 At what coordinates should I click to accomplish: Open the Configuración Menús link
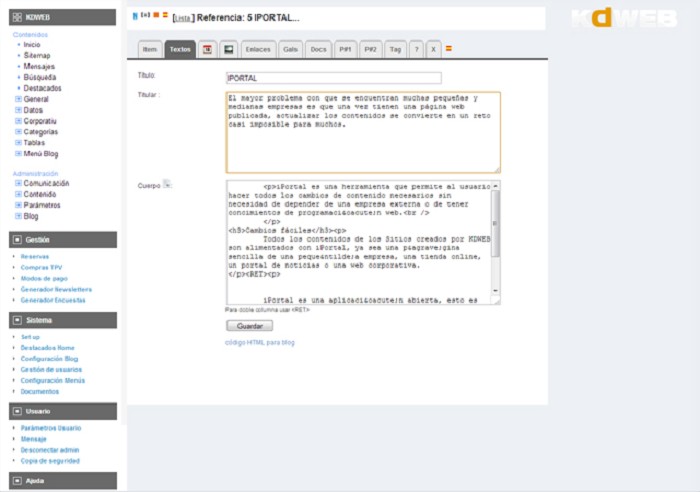(53, 380)
